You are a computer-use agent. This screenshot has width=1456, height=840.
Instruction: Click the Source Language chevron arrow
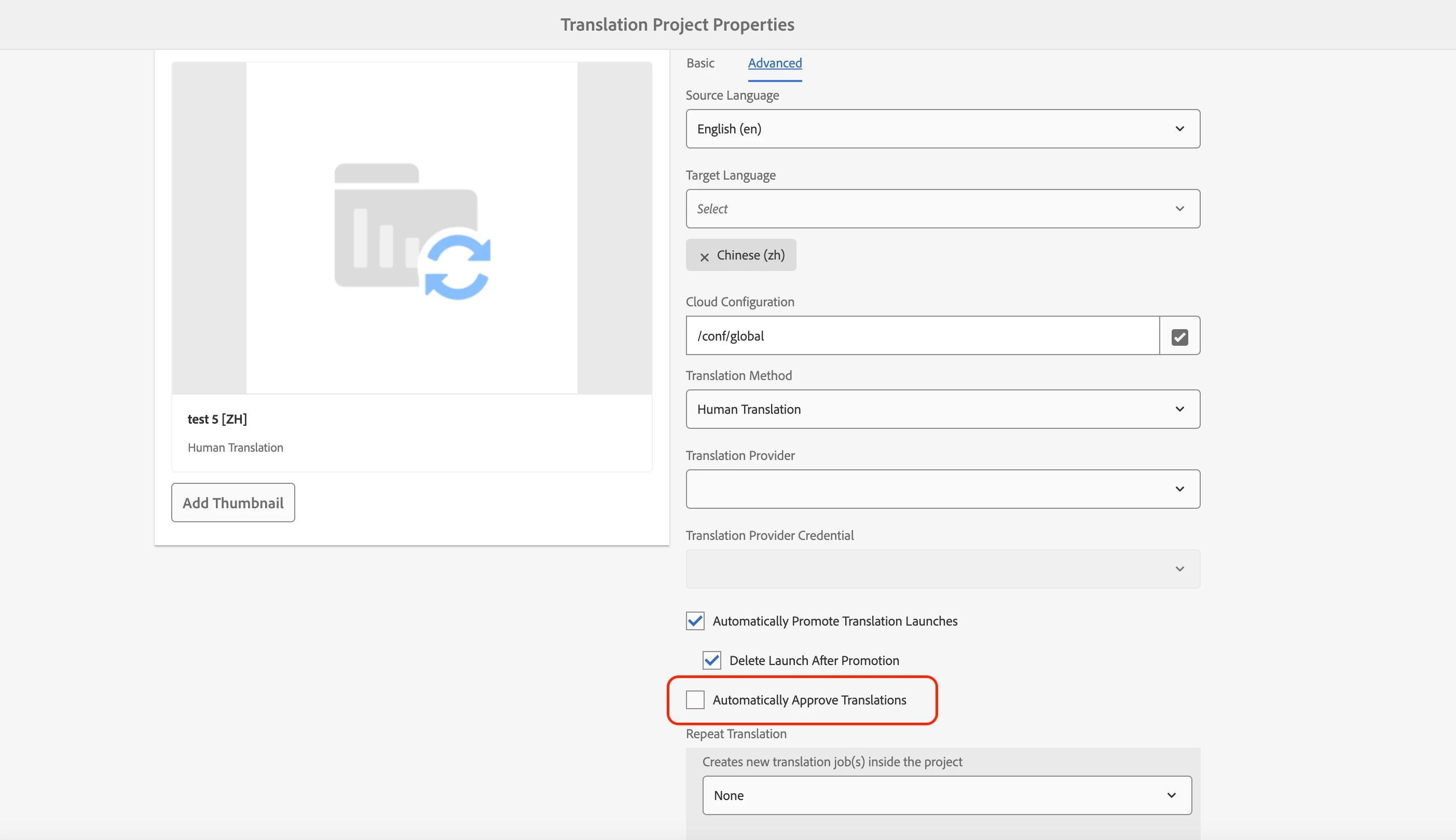(1179, 129)
